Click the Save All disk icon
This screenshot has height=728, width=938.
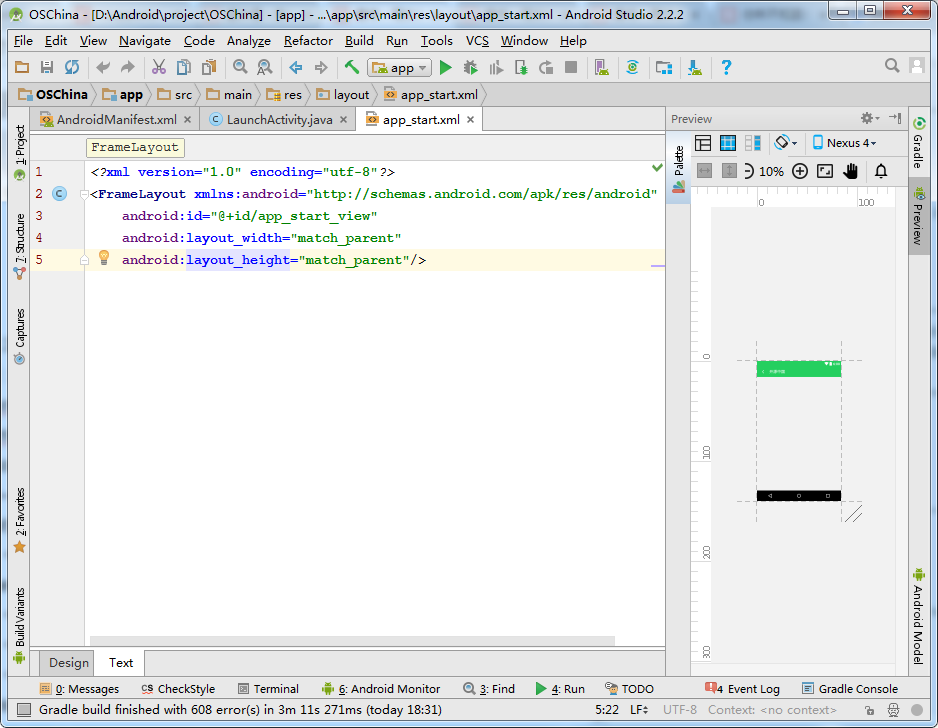click(x=46, y=67)
